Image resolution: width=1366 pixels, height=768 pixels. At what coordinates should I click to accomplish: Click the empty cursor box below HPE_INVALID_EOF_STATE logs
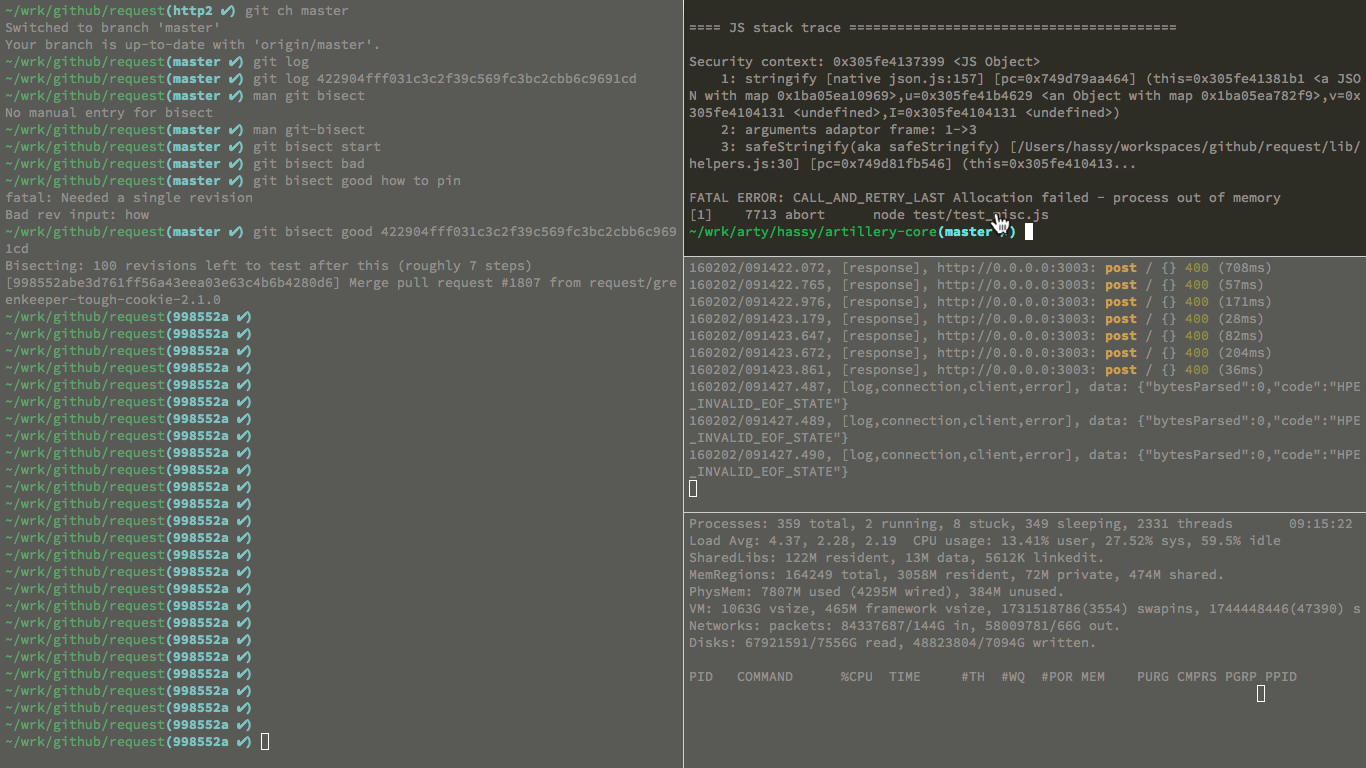click(693, 488)
